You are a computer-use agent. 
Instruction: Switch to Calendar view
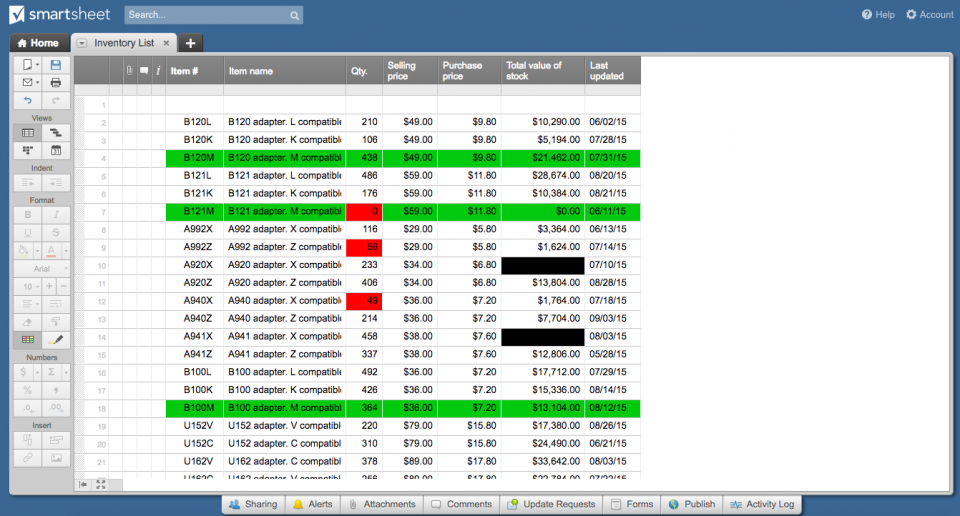tap(56, 150)
